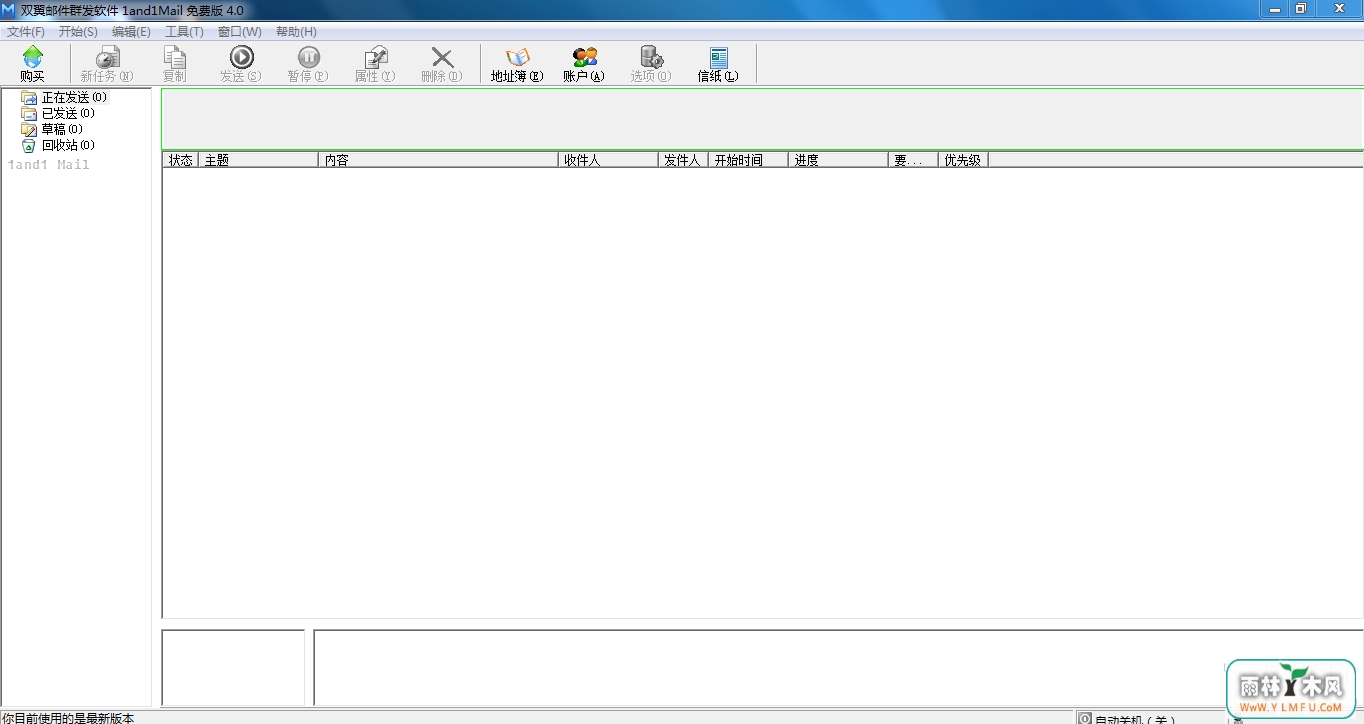Screen dimensions: 1364x724
Task: Start sending with the 发送 icon
Action: 241,64
